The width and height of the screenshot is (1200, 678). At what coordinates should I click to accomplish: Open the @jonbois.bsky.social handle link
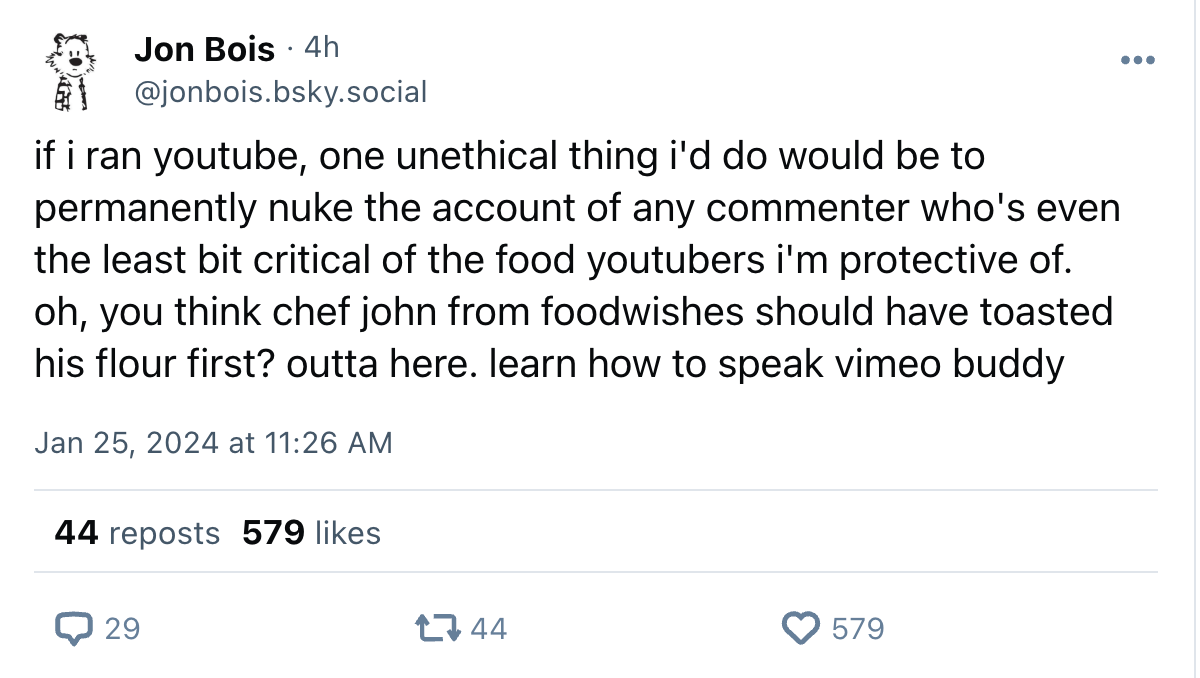tap(280, 92)
